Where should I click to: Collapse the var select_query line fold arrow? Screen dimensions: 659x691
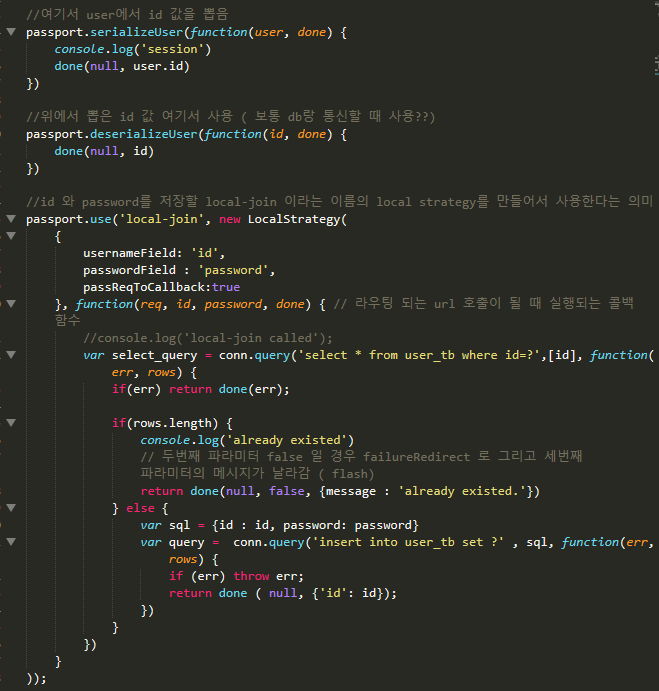pyautogui.click(x=11, y=355)
